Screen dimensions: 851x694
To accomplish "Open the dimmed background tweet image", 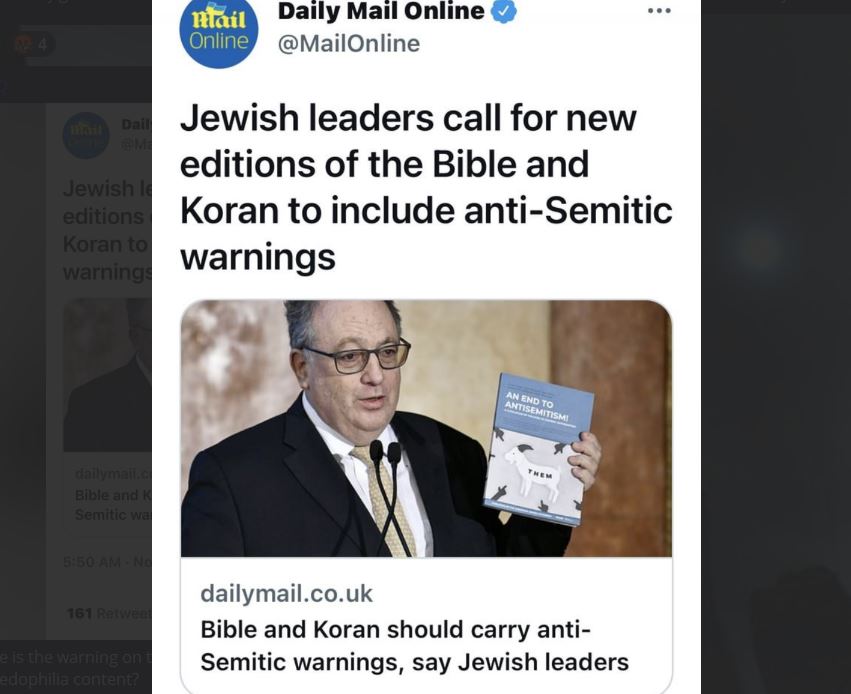I will 107,374.
